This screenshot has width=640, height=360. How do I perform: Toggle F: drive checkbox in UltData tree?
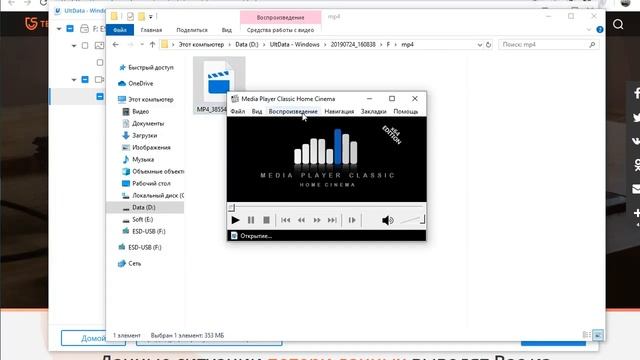tap(70, 29)
